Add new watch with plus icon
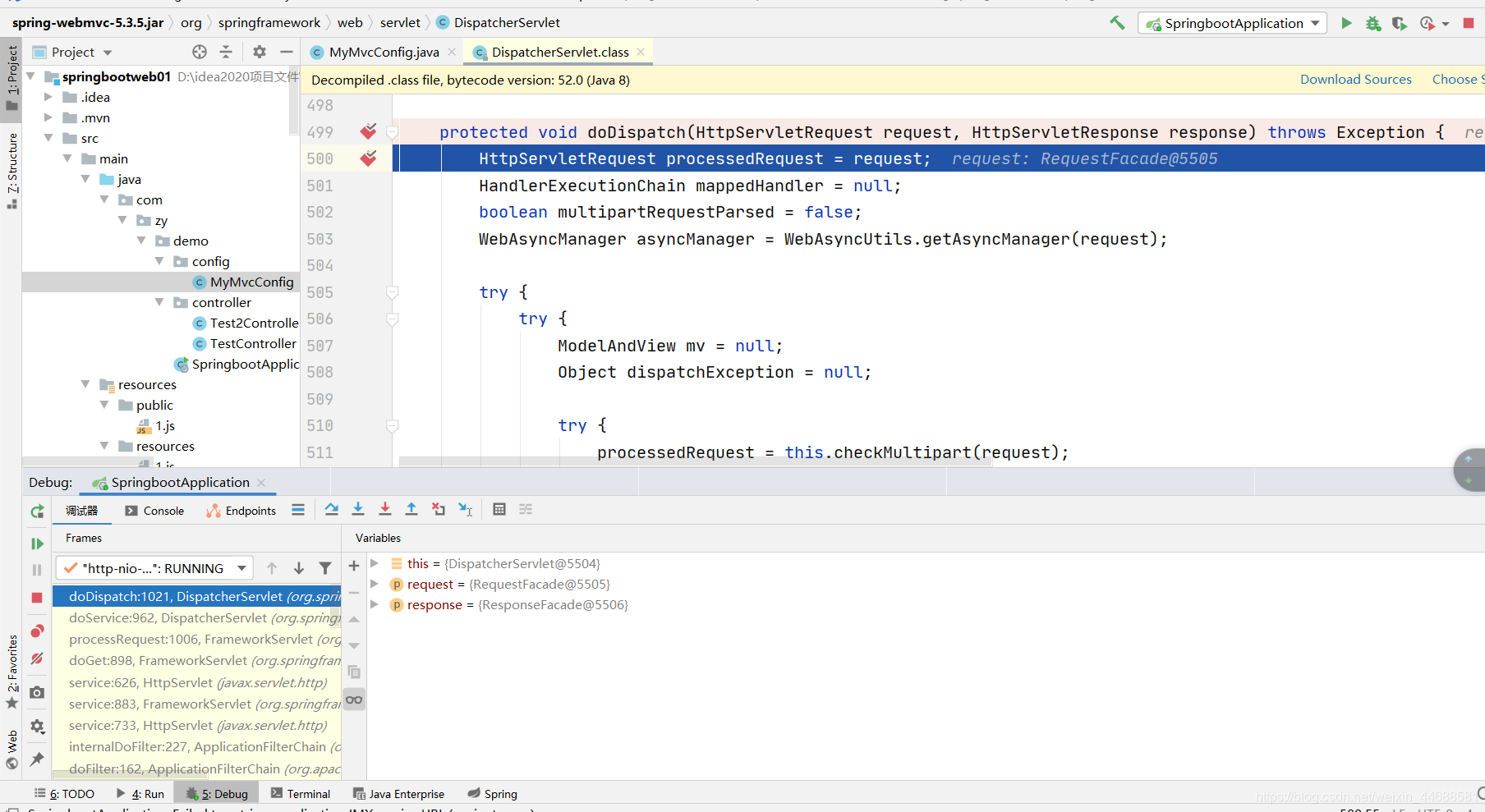The image size is (1485, 812). (354, 566)
